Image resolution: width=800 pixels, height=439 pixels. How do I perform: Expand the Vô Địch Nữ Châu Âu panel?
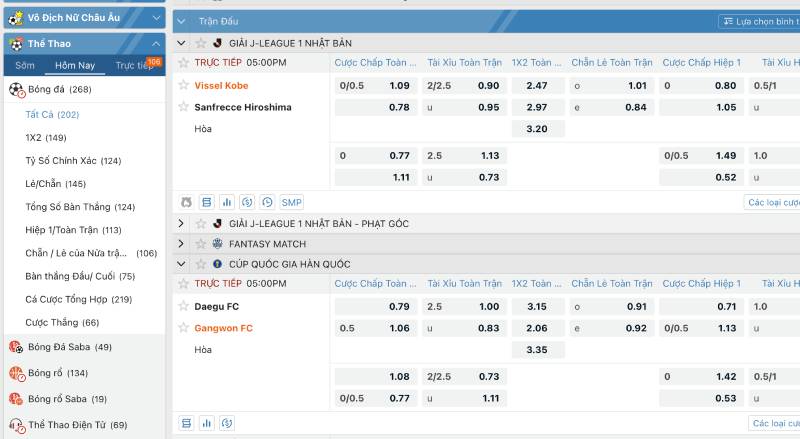tap(156, 18)
